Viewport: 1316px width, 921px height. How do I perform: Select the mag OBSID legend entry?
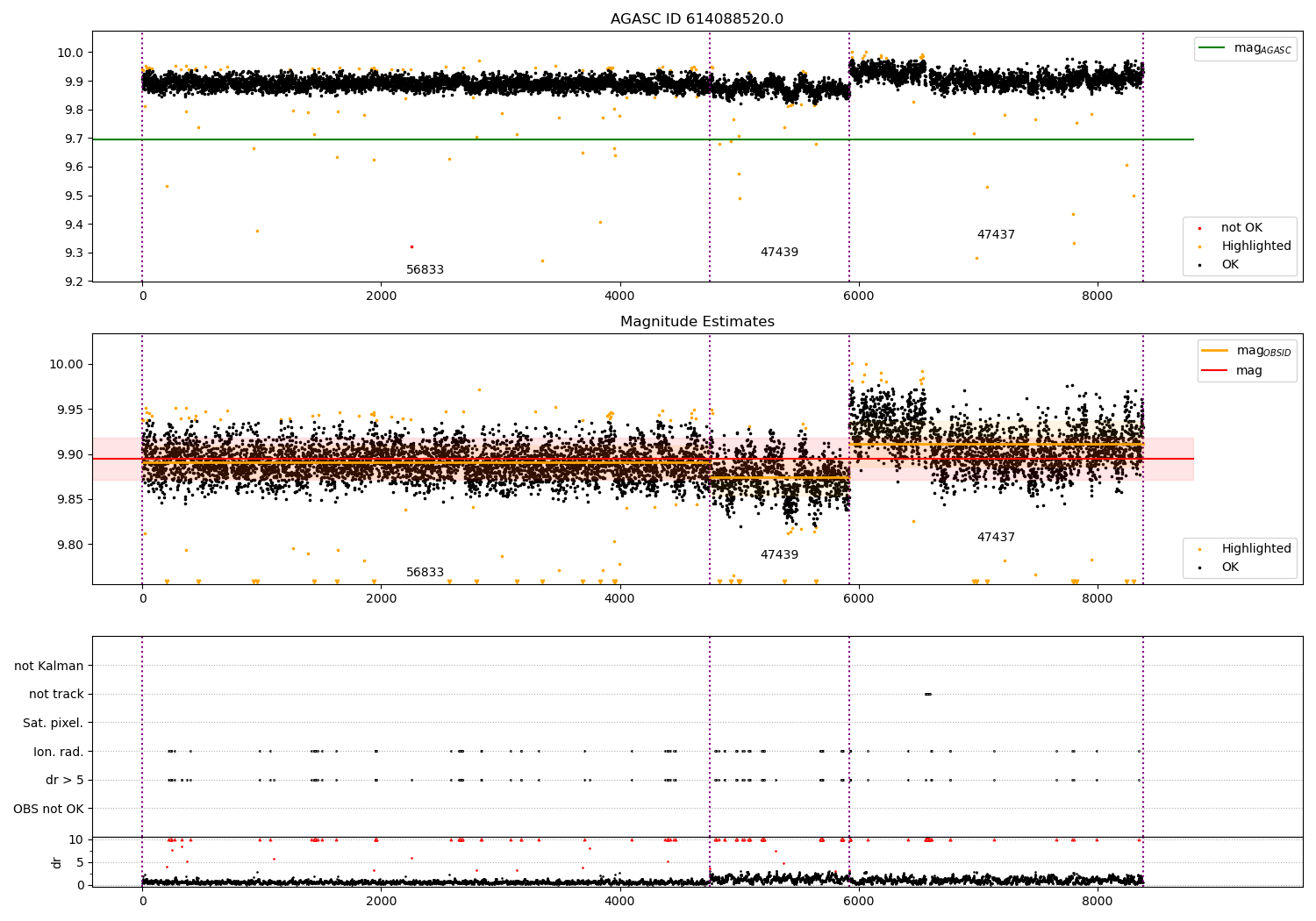(x=1246, y=351)
